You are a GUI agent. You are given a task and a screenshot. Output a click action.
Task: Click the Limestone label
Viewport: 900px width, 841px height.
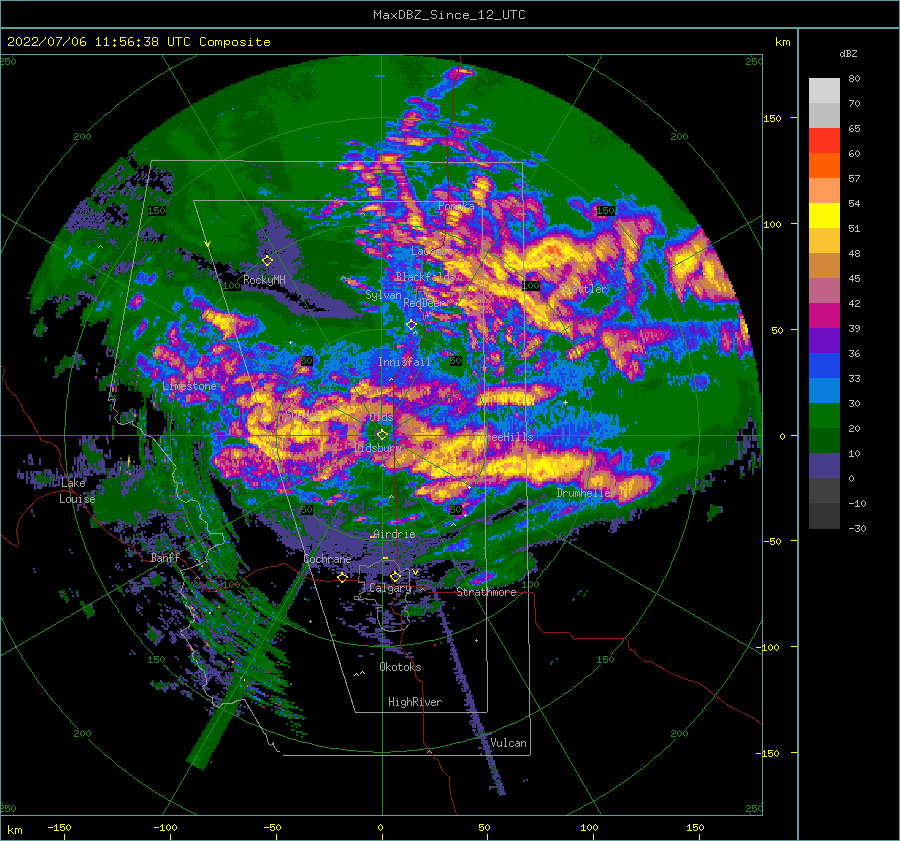pyautogui.click(x=189, y=386)
